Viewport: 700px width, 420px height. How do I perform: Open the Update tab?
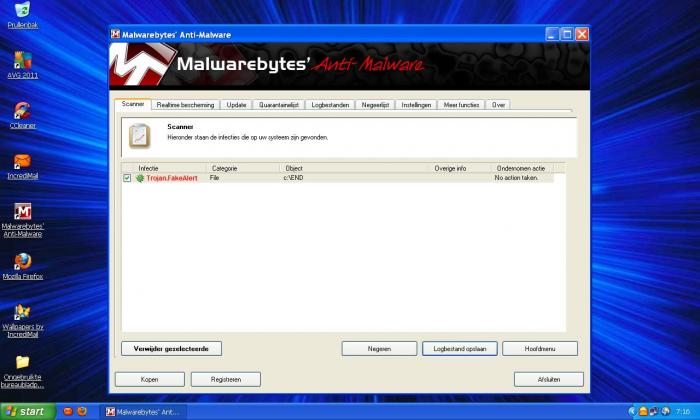(x=236, y=105)
